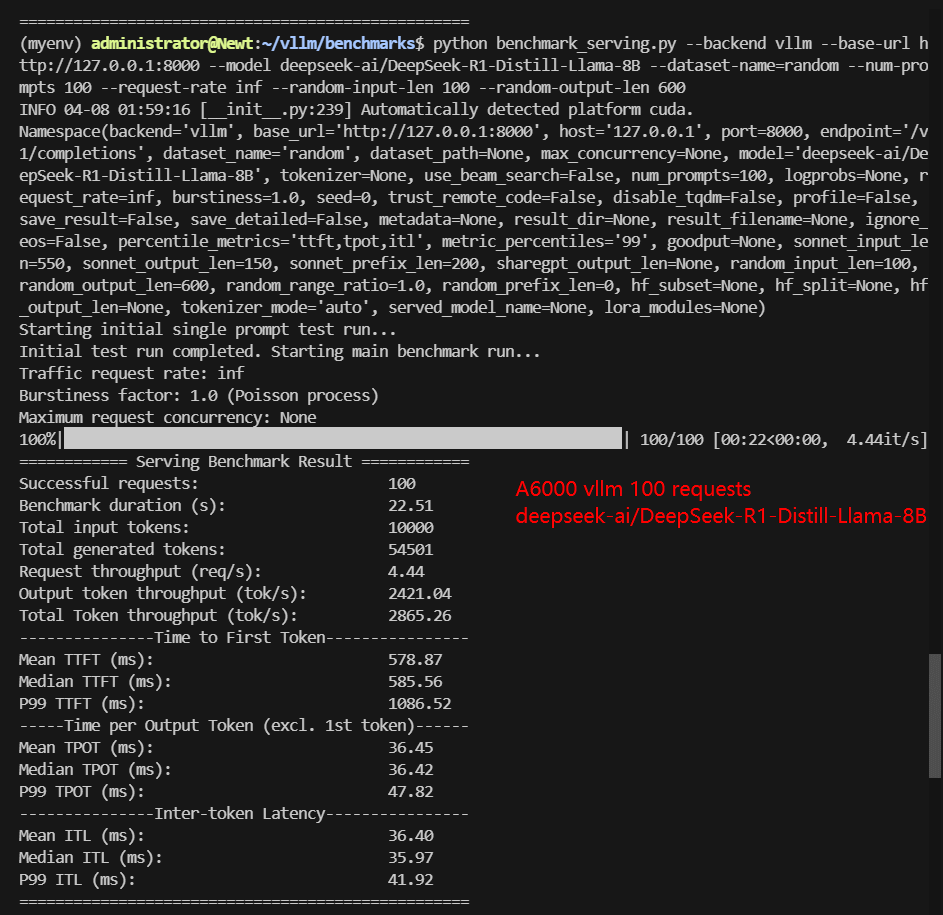
Task: Click the total generated tokens value 54501
Action: pyautogui.click(x=410, y=550)
